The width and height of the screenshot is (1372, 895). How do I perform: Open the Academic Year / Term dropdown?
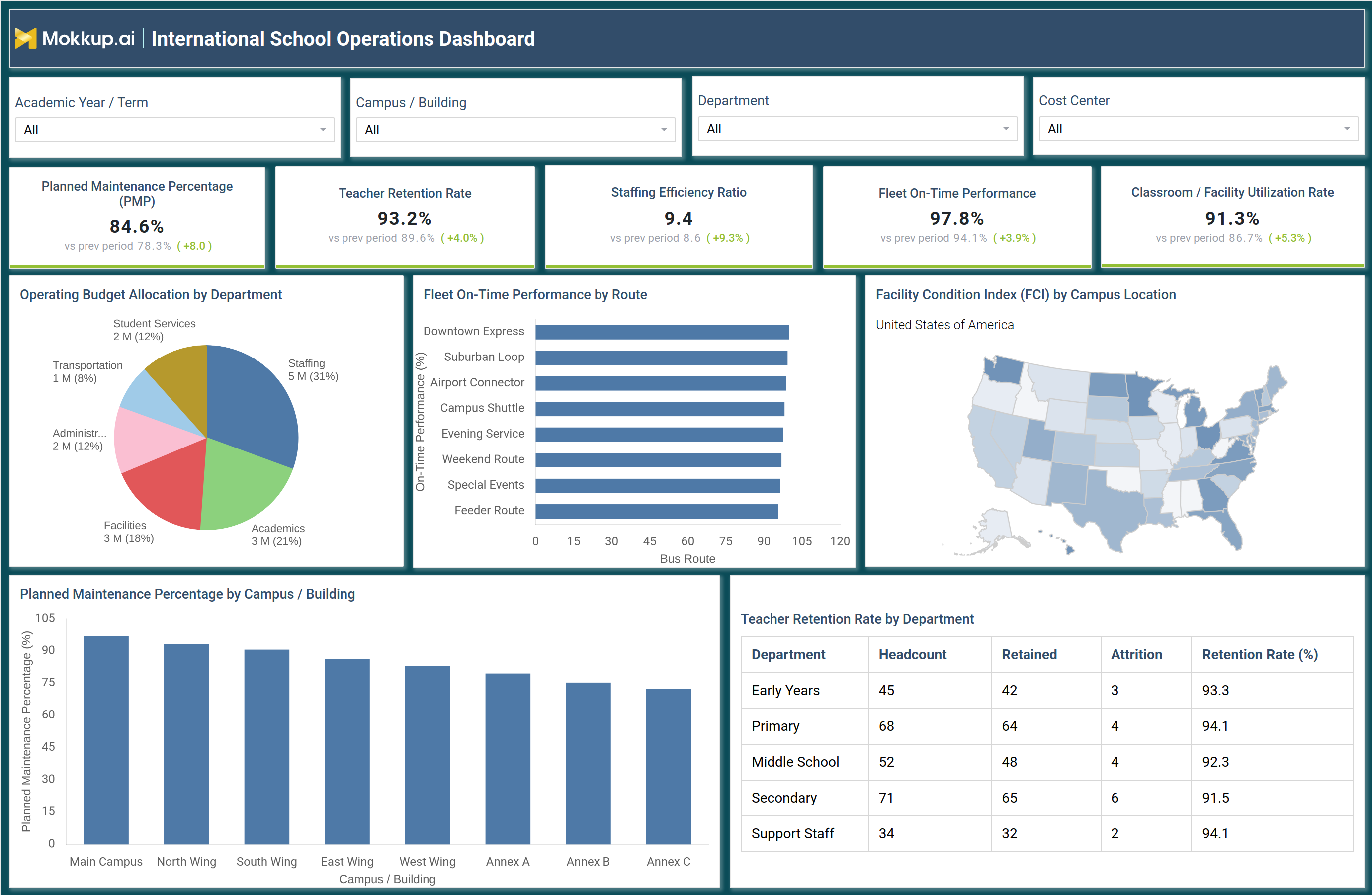tap(174, 130)
